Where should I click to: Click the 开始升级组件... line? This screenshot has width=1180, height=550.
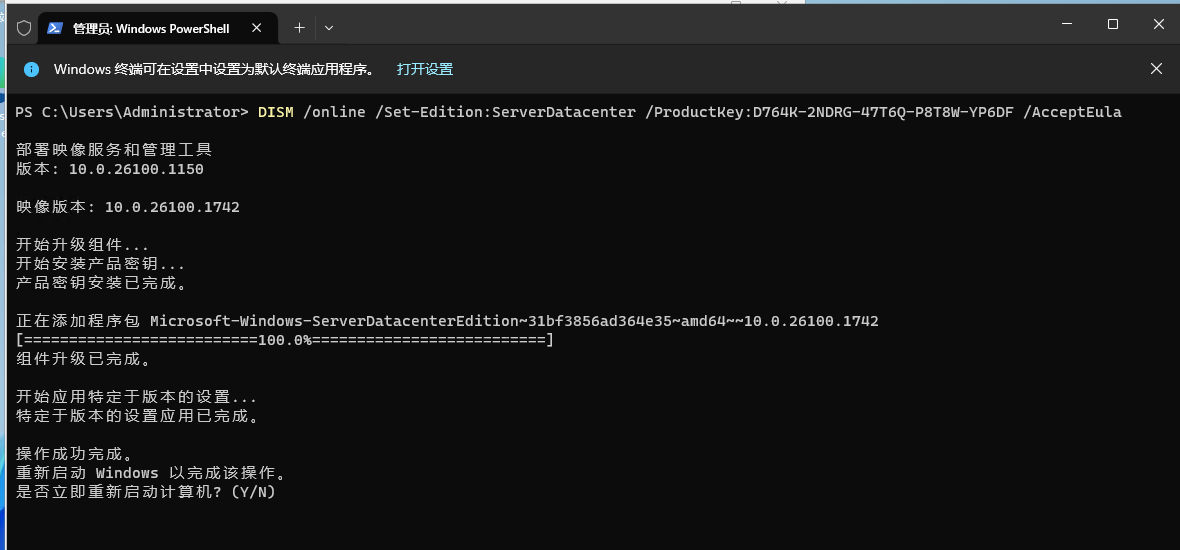pos(82,245)
